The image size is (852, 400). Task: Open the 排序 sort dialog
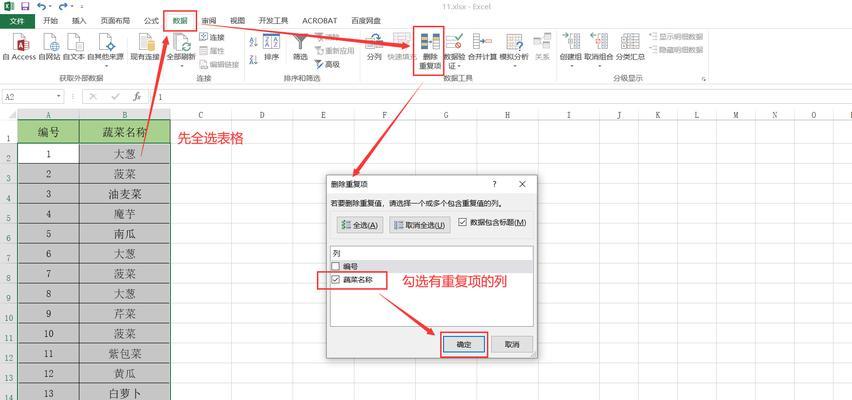point(271,47)
